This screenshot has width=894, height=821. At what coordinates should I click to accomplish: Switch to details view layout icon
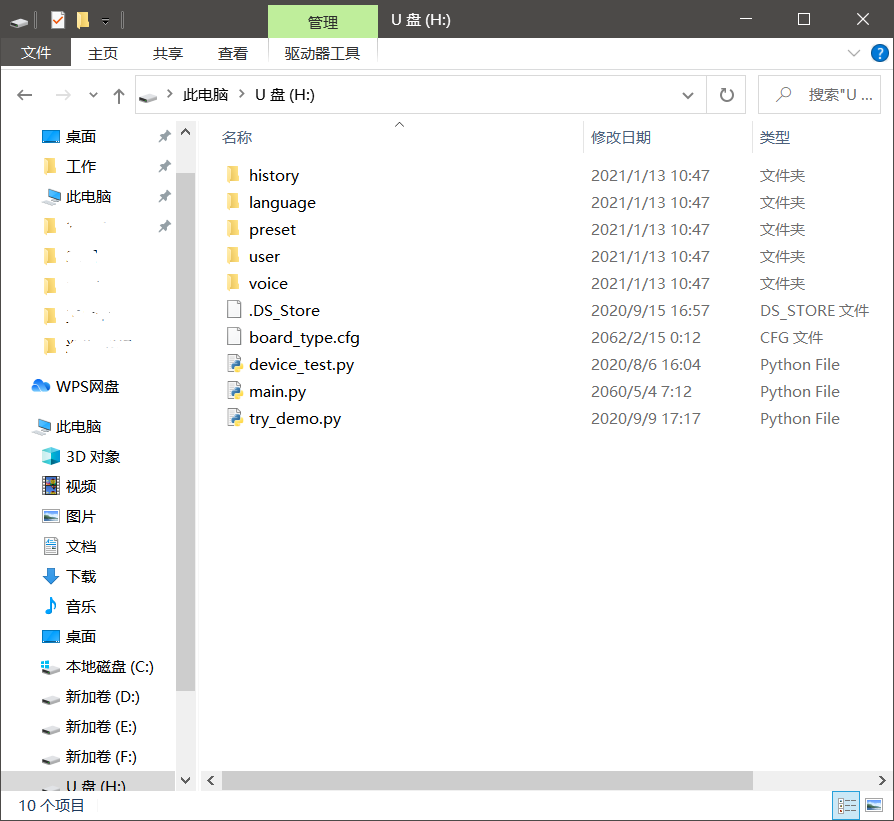(x=846, y=805)
